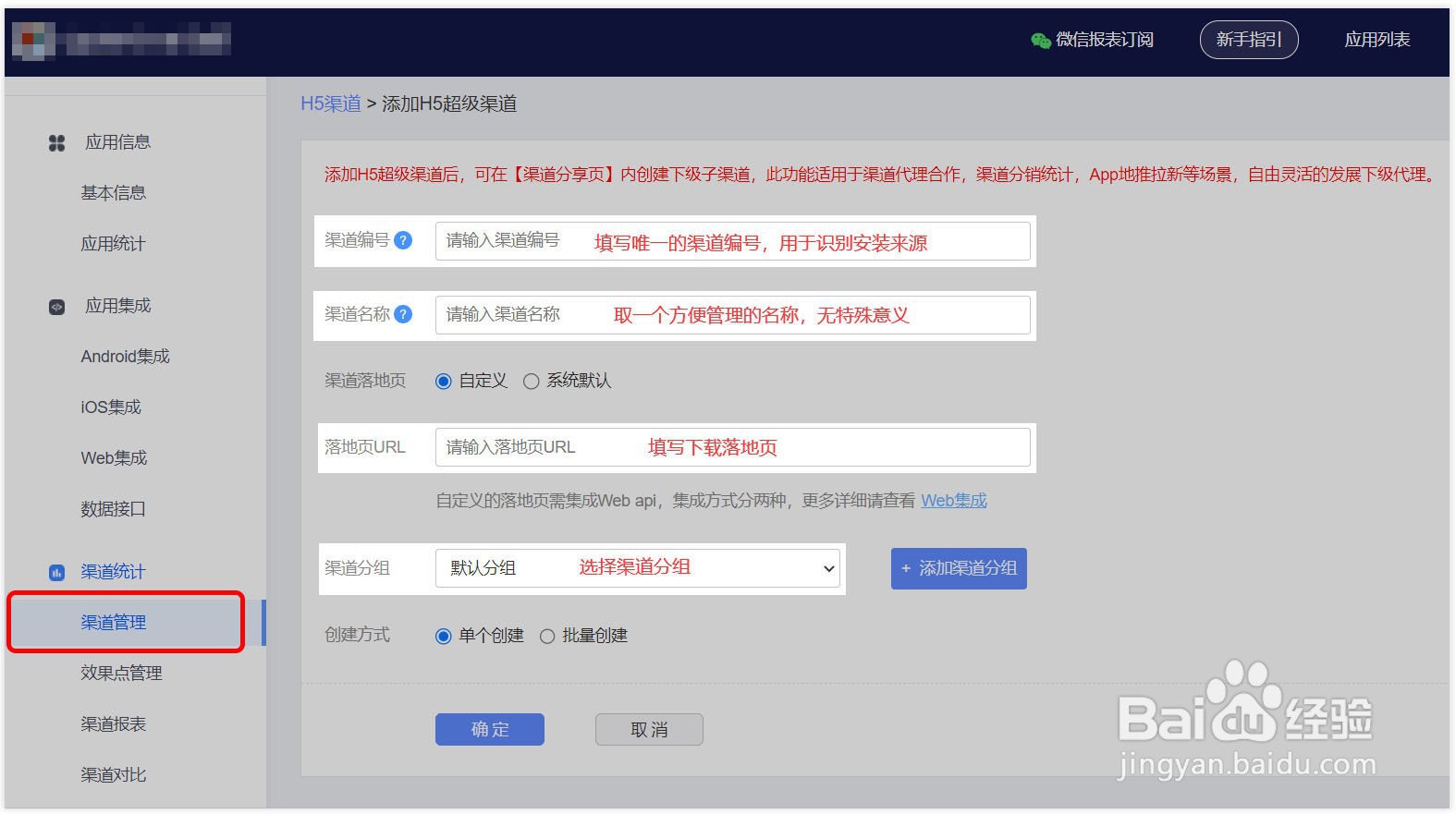
Task: Click the help icon next to 渠道编号
Action: click(403, 240)
